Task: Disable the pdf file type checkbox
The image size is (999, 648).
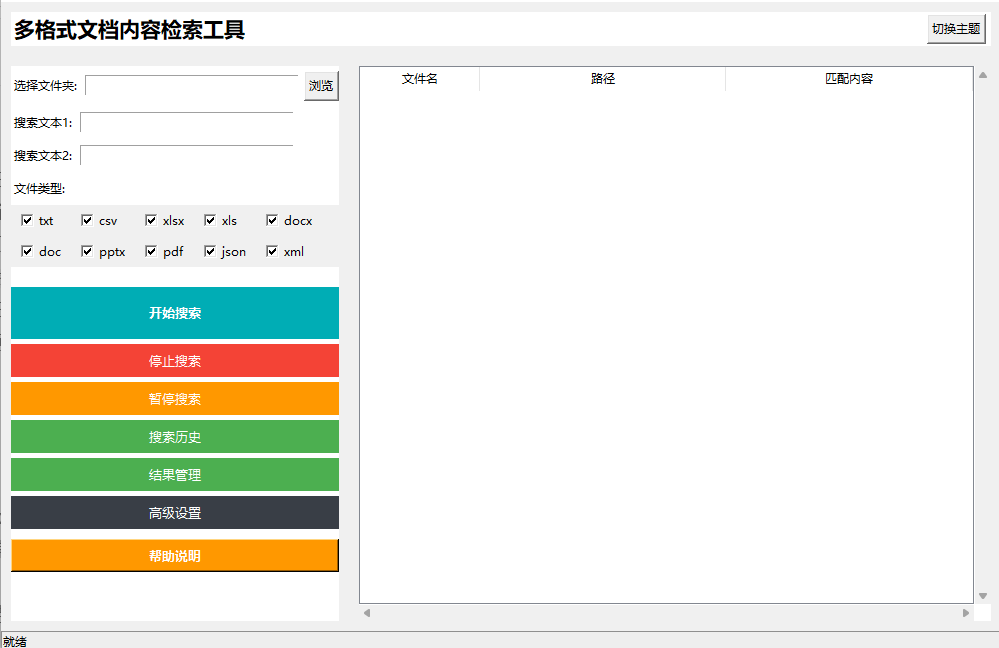Action: coord(151,251)
